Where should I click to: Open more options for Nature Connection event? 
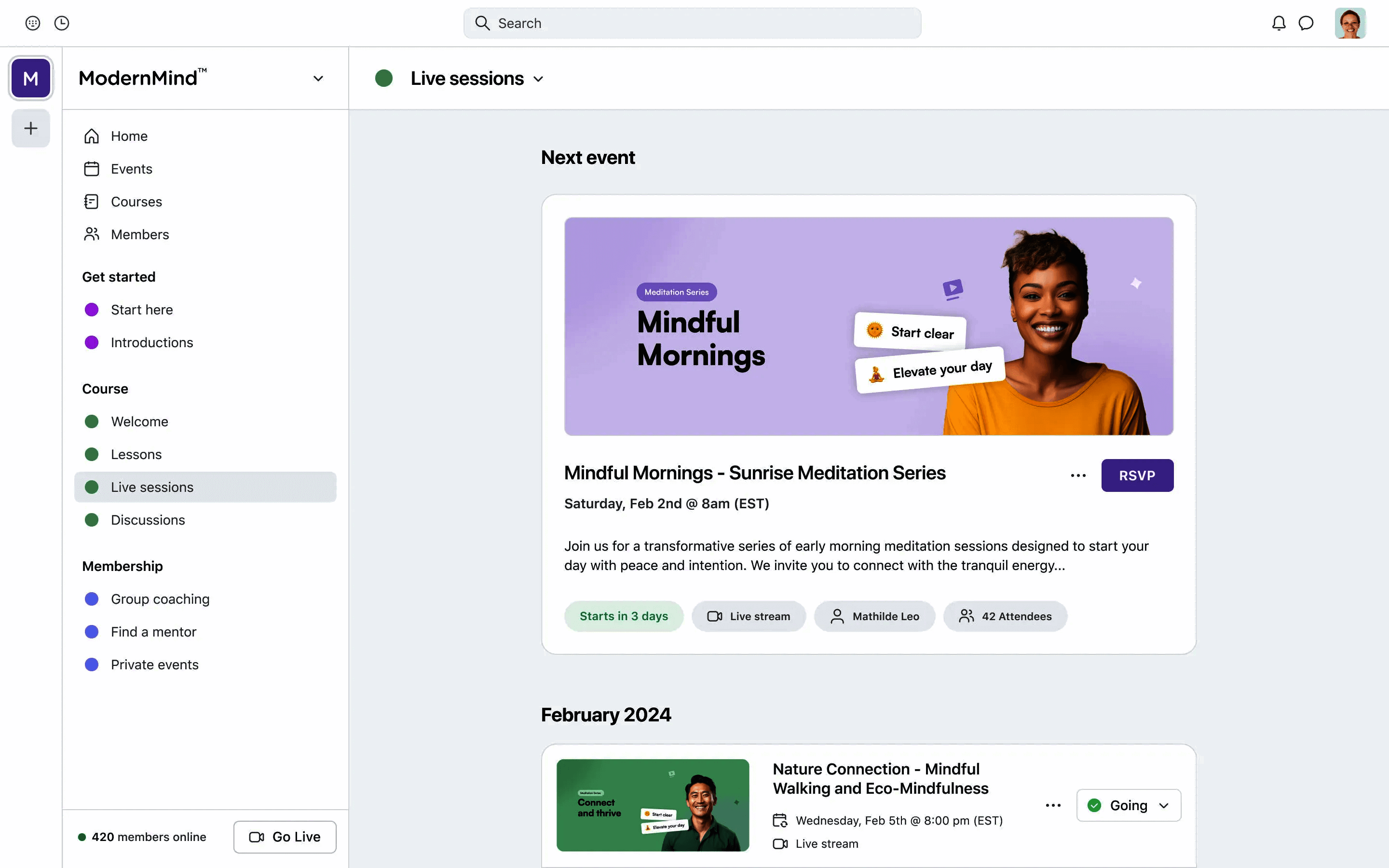coord(1053,805)
